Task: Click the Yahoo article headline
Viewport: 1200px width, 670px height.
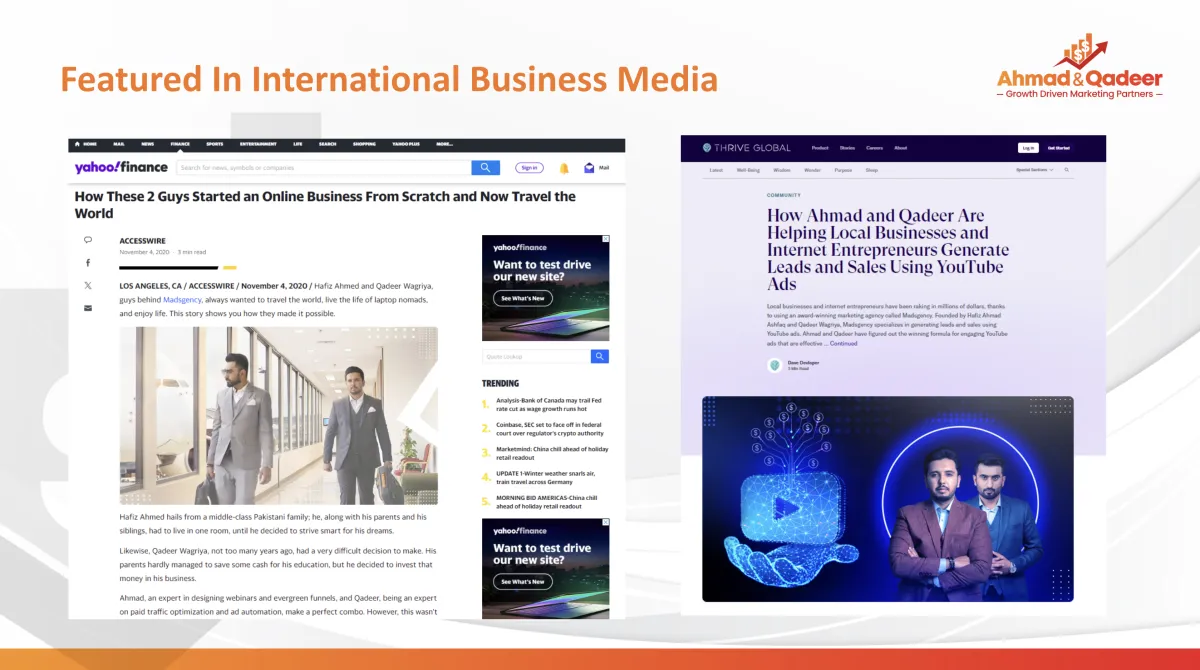Action: (x=325, y=205)
